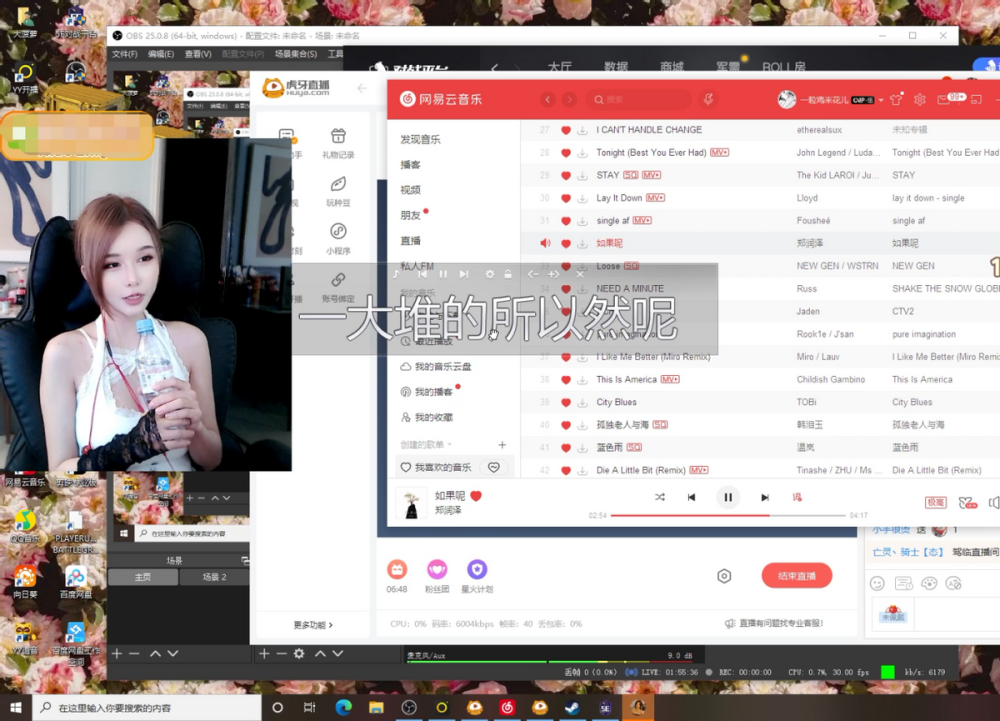Open the emoji smiley picker in Huya chat

pos(878,583)
